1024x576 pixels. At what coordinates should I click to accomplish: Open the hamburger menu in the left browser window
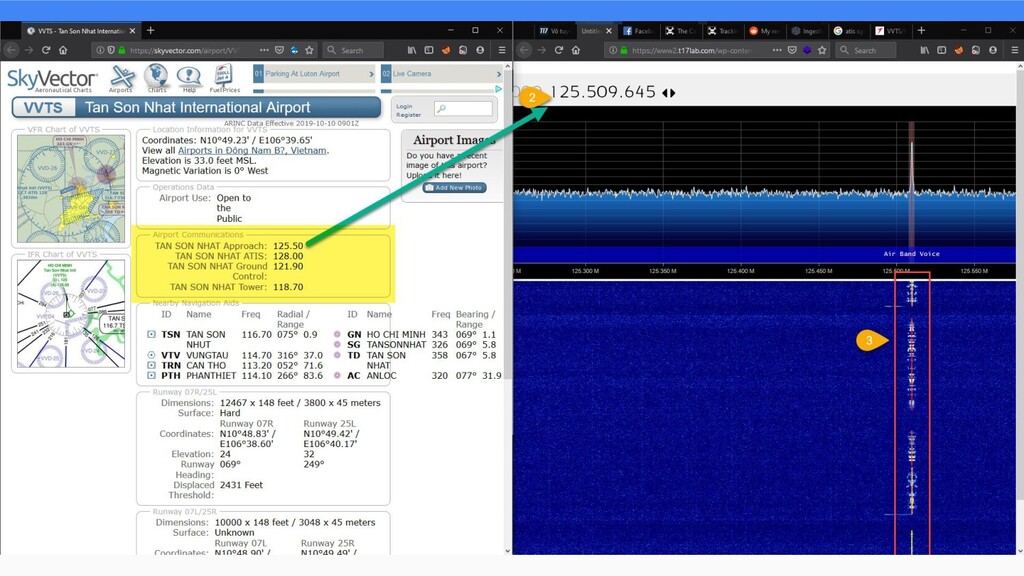(x=502, y=50)
